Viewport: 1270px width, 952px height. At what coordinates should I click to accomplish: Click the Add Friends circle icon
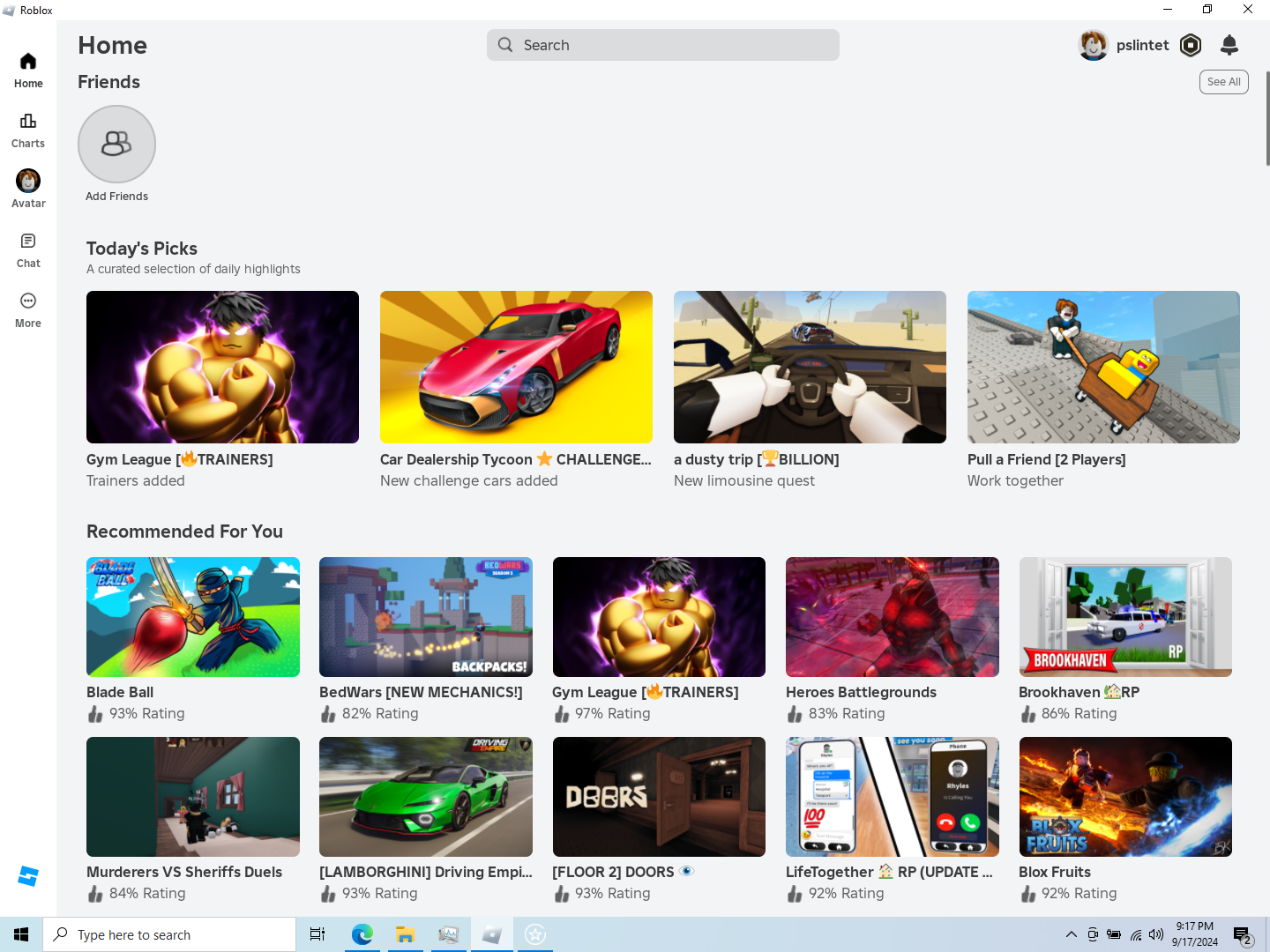coord(116,144)
